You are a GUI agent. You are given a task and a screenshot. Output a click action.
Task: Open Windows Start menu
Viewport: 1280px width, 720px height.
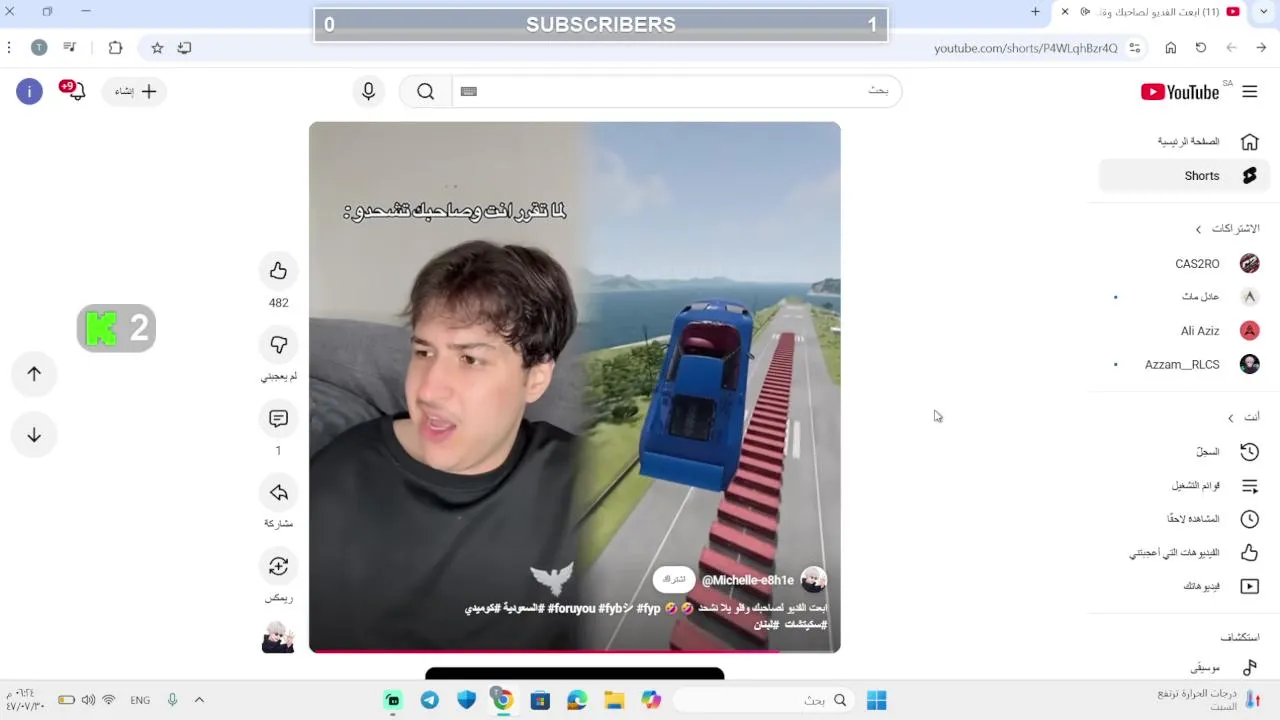coord(877,701)
